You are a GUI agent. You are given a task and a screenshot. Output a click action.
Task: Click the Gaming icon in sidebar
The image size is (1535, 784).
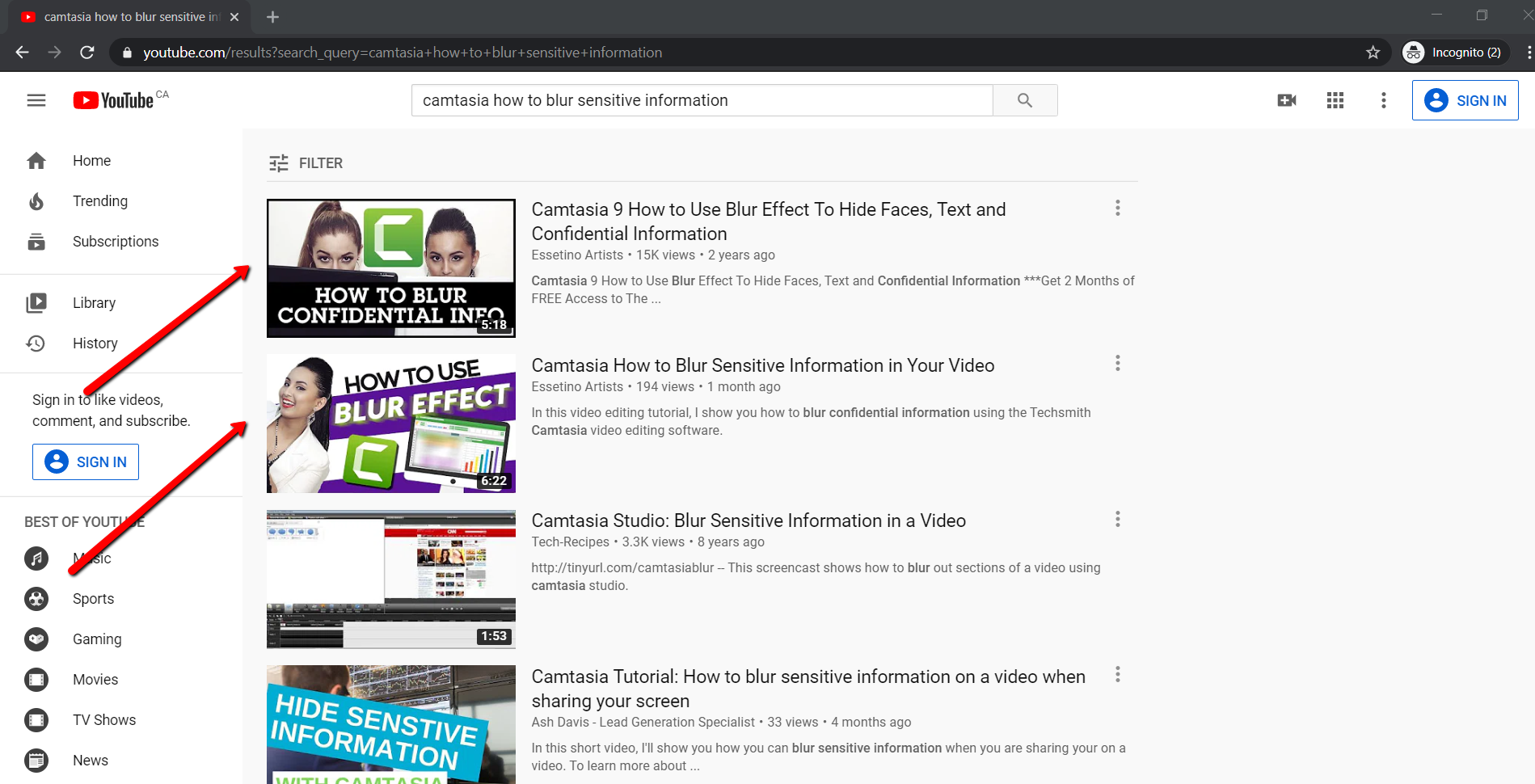click(x=36, y=639)
